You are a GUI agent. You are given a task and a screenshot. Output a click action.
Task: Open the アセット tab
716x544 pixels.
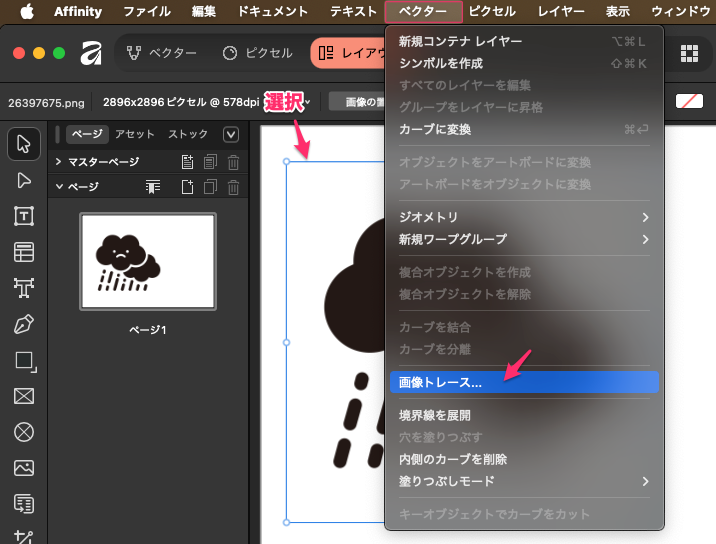(x=134, y=134)
